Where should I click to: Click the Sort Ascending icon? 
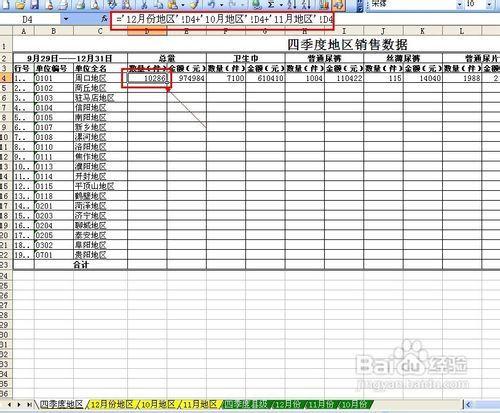pos(292,4)
